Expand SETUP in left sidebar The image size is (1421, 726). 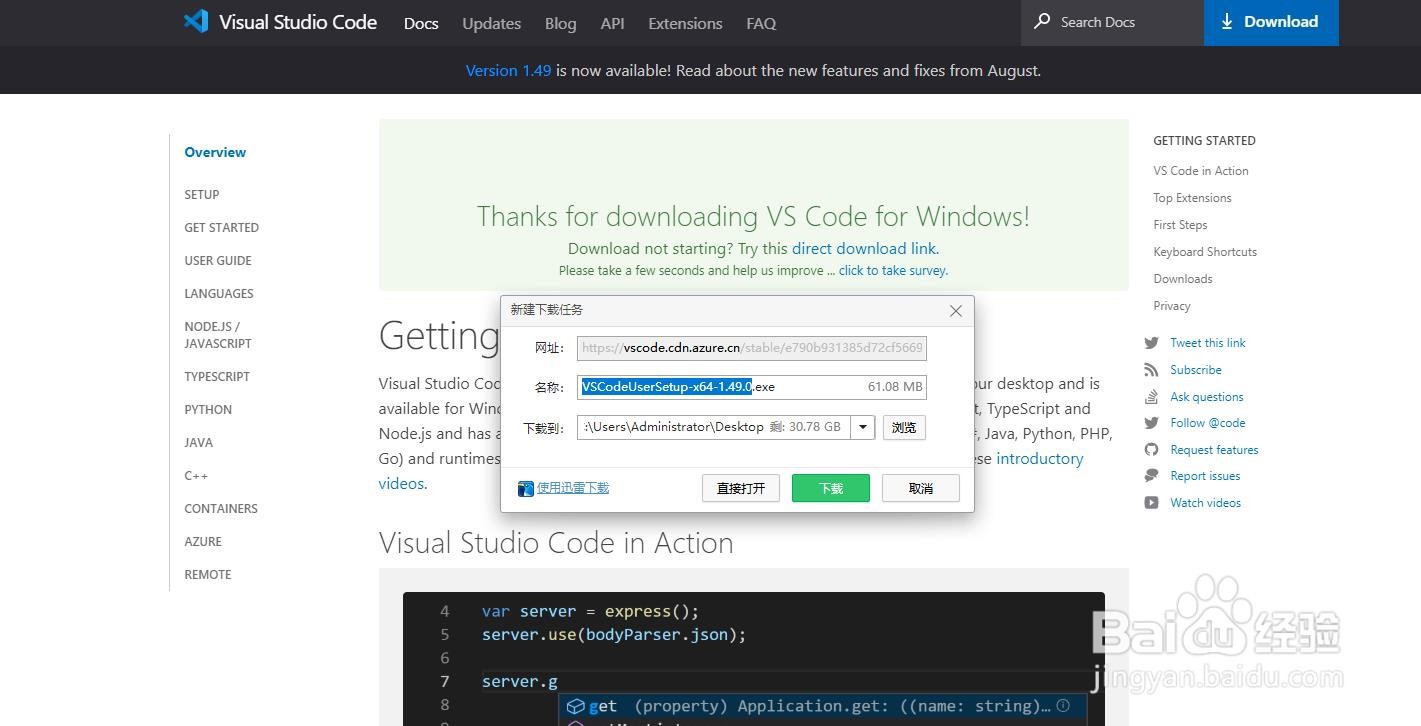click(202, 194)
